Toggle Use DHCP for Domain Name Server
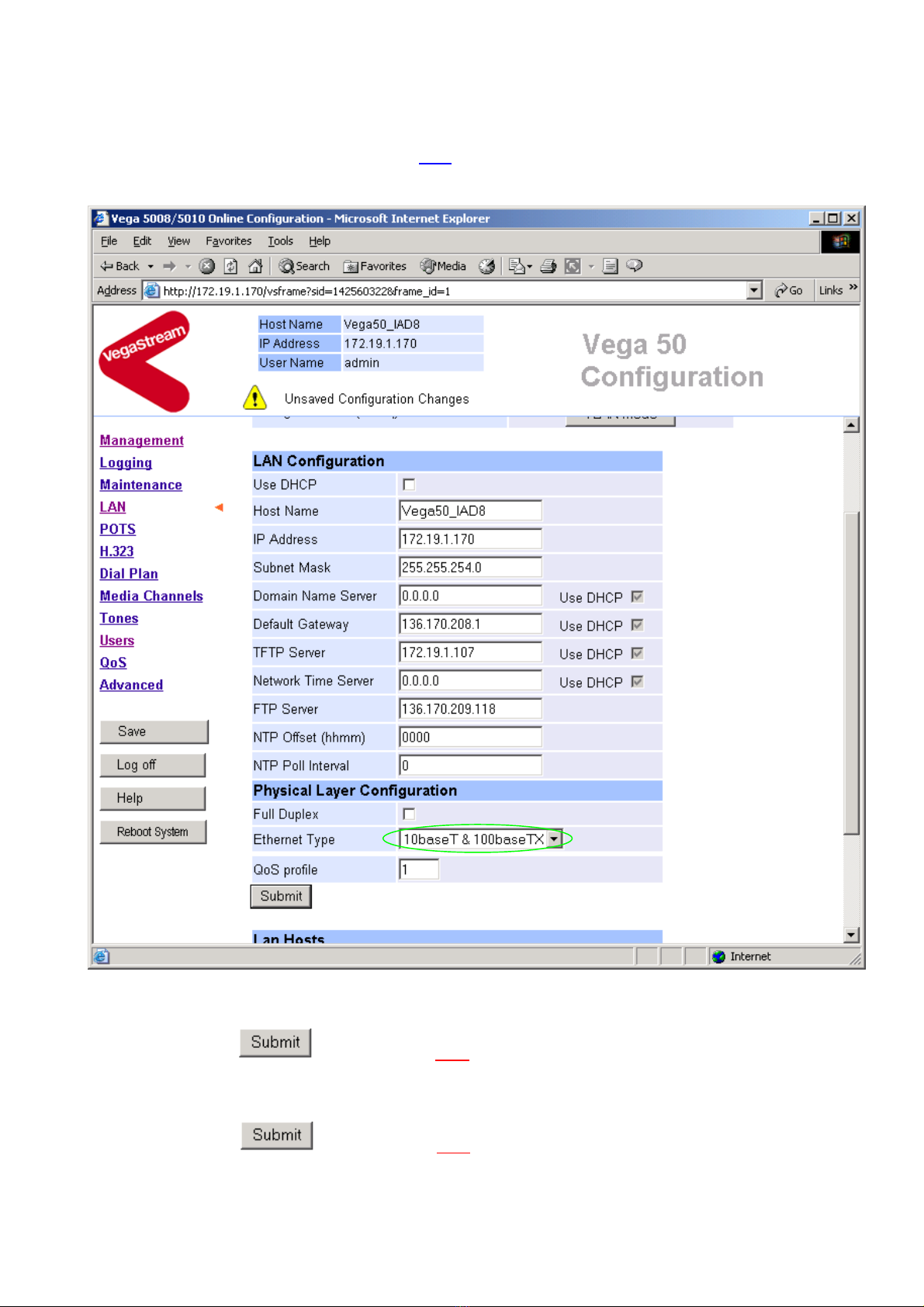Screen dimensions: 924x1307 638,596
